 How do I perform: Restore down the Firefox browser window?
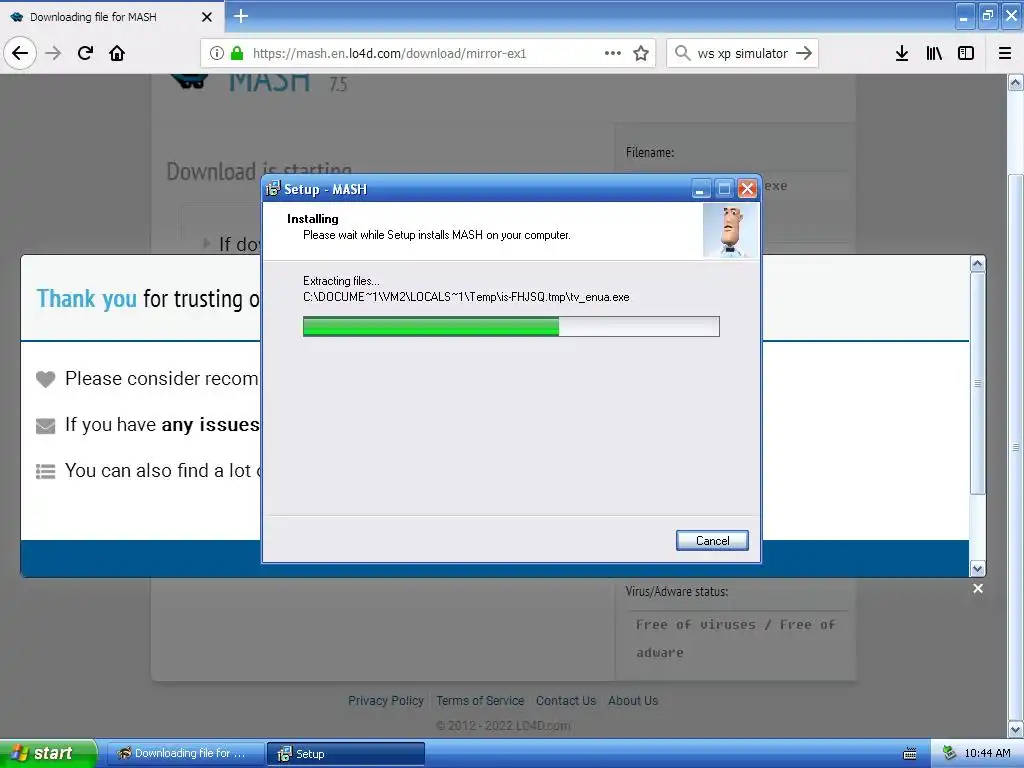(x=988, y=16)
